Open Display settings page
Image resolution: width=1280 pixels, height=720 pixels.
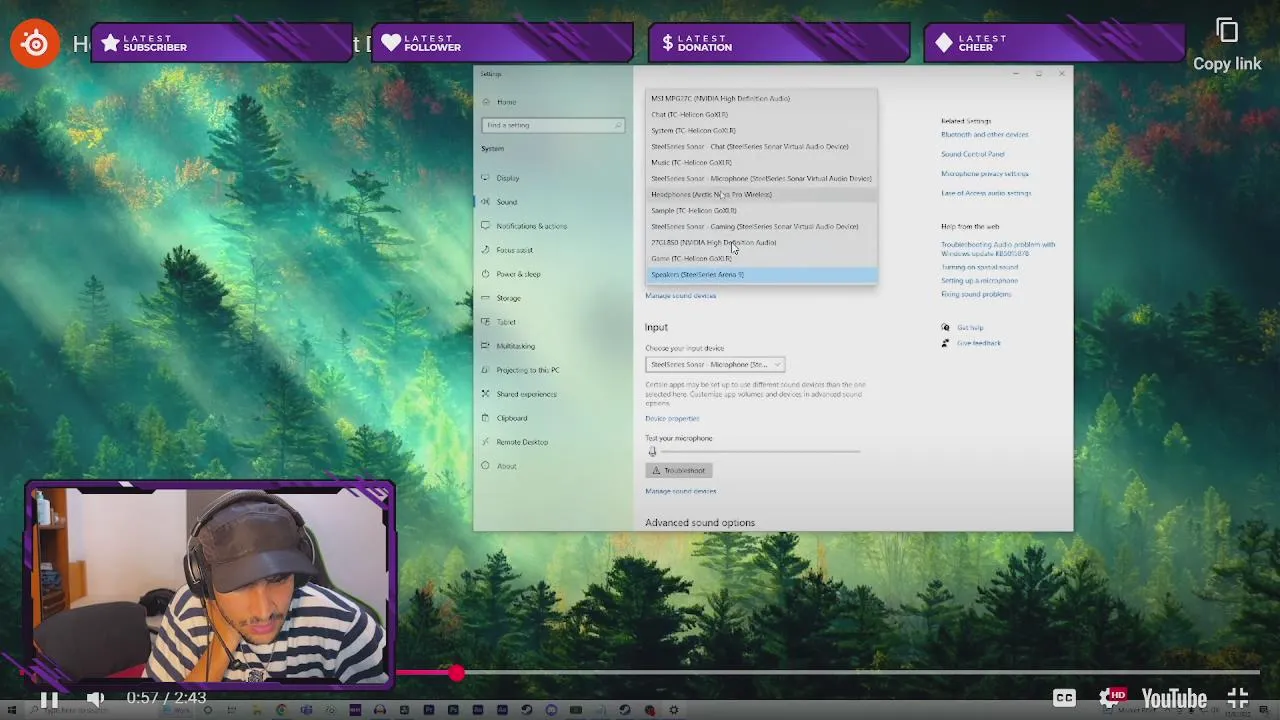pyautogui.click(x=507, y=178)
